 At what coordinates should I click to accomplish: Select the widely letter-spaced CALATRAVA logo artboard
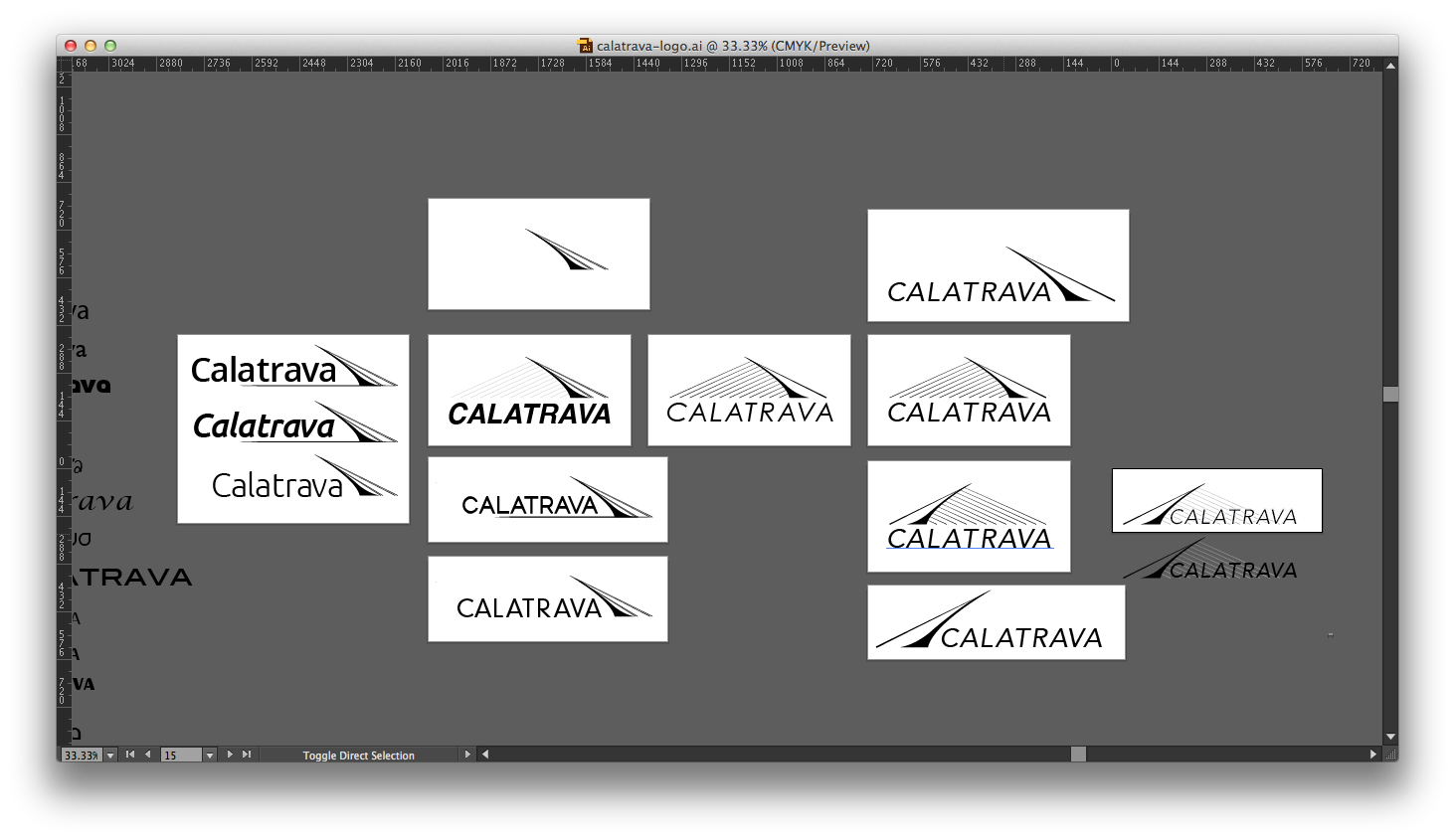[749, 390]
